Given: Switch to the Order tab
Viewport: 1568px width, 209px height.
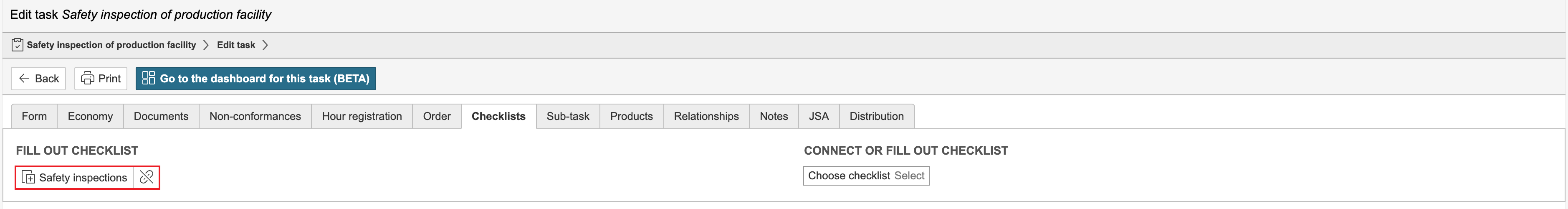Looking at the screenshot, I should coord(436,116).
